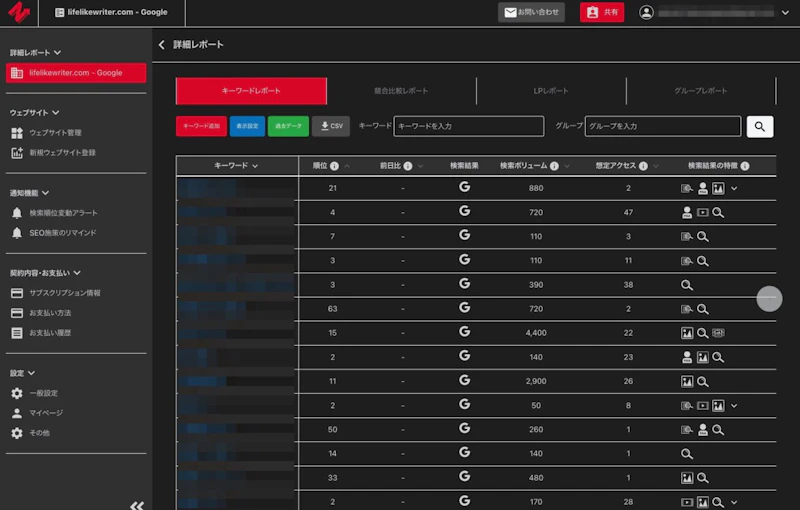
Task: Click the magnifier search button next to group field
Action: pyautogui.click(x=760, y=126)
